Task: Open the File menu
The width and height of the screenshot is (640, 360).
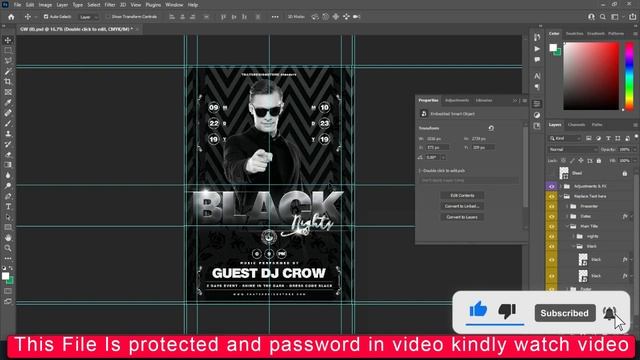Action: pyautogui.click(x=17, y=5)
